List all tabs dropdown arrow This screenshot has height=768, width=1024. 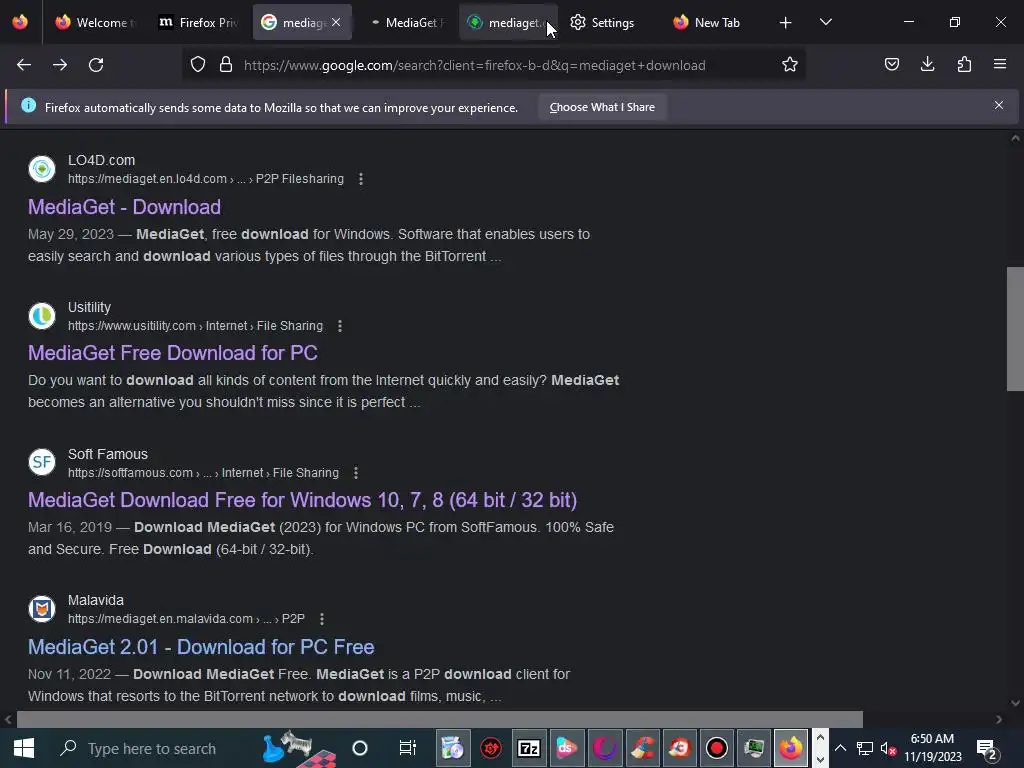[x=825, y=23]
